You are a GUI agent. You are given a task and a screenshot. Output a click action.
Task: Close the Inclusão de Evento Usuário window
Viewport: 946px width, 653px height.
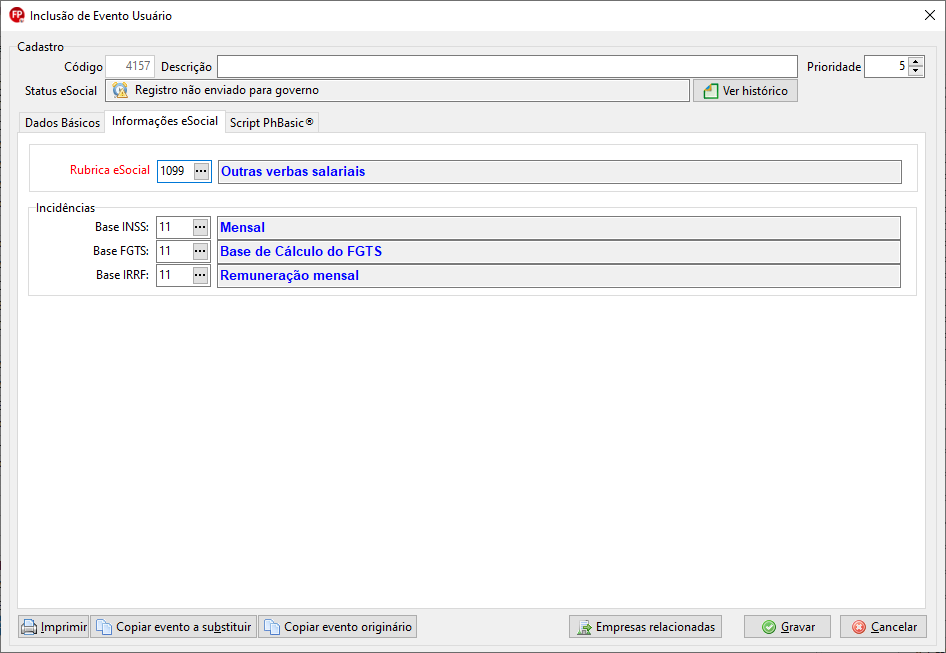[x=930, y=16]
